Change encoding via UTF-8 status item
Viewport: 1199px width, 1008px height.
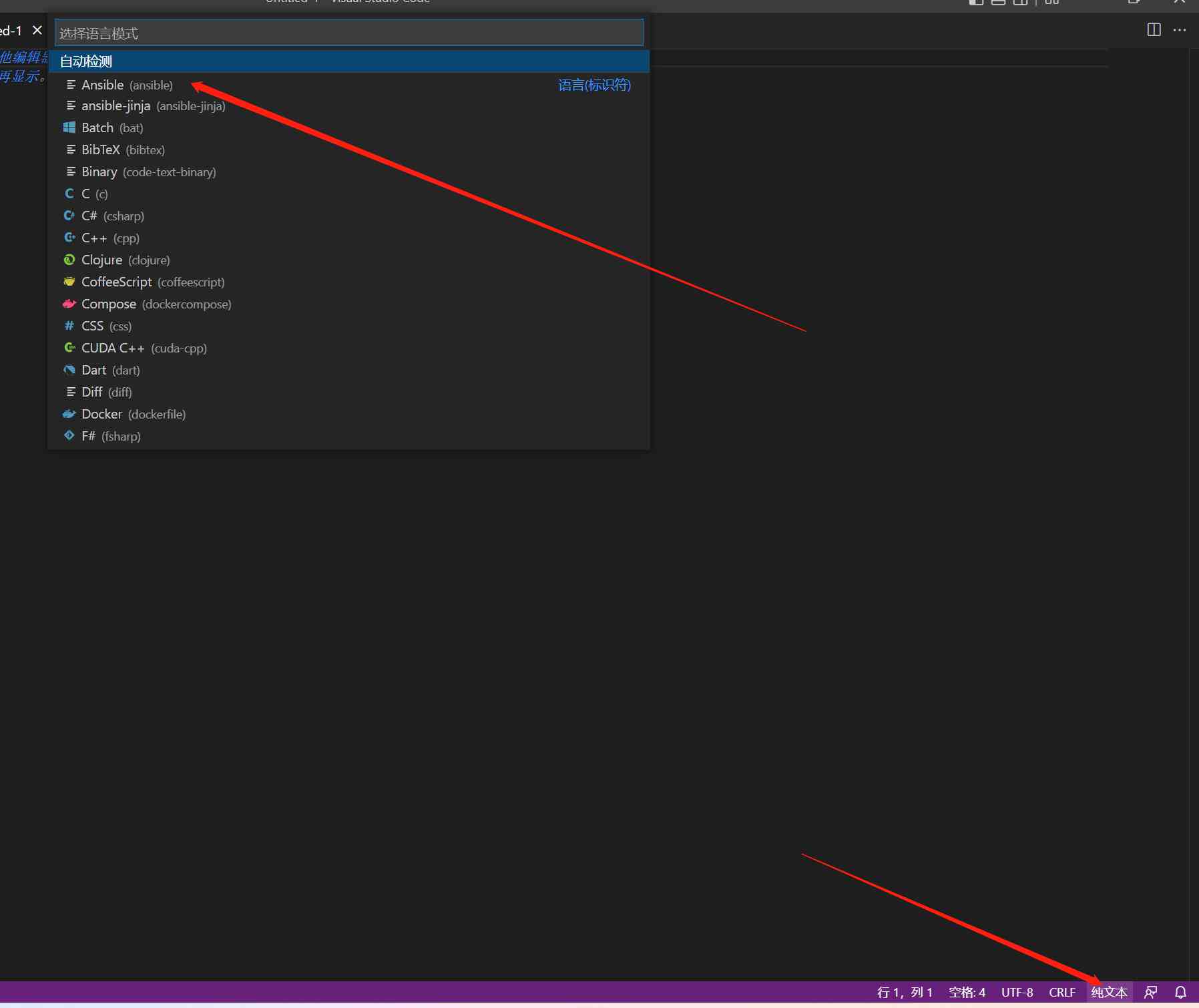pyautogui.click(x=1017, y=992)
